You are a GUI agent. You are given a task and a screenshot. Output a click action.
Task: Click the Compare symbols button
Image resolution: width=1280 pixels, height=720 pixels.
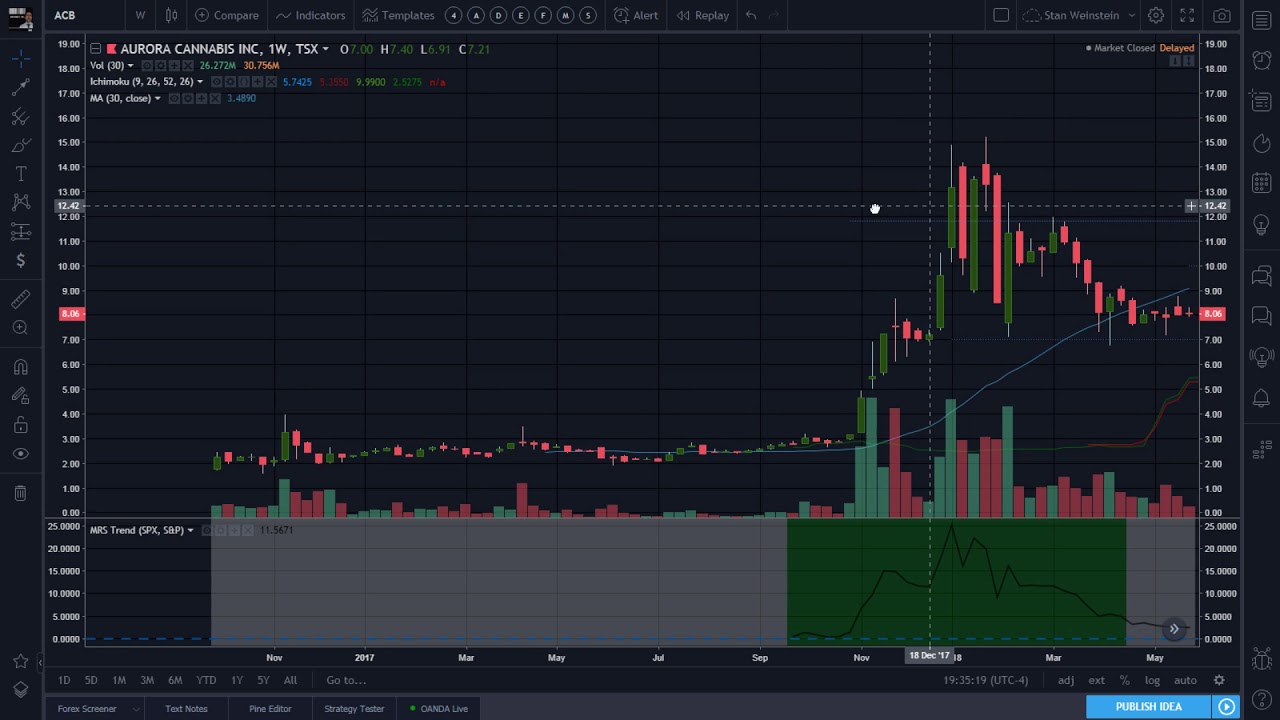227,15
